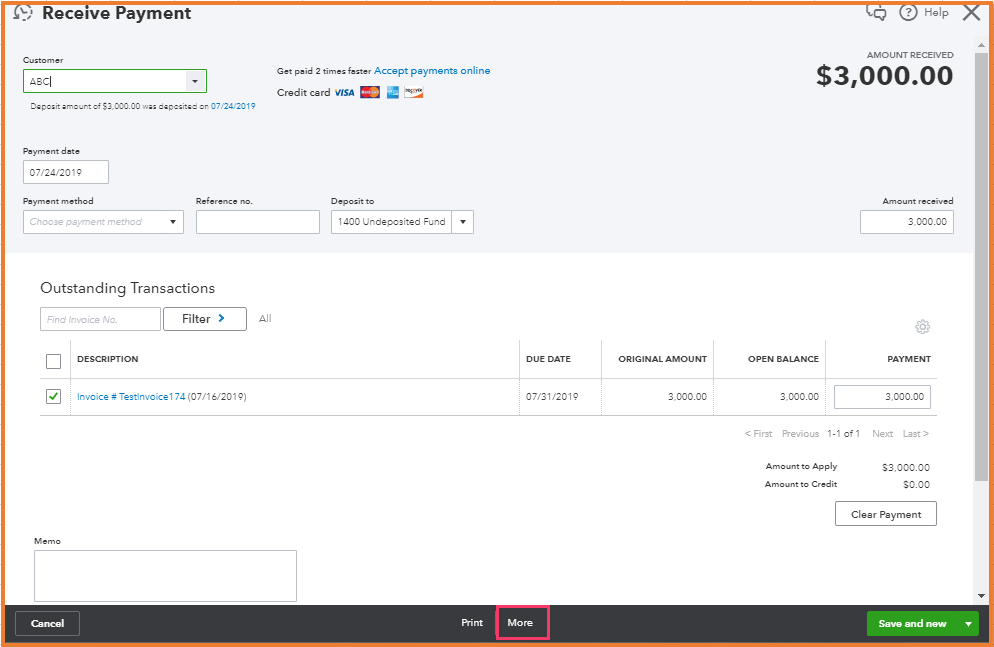
Task: Click the Save and new button
Action: 912,624
